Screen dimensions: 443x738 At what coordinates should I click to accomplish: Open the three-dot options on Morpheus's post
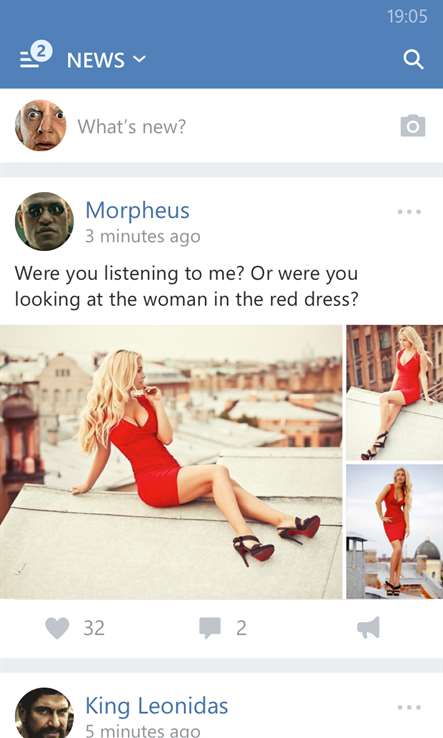409,212
